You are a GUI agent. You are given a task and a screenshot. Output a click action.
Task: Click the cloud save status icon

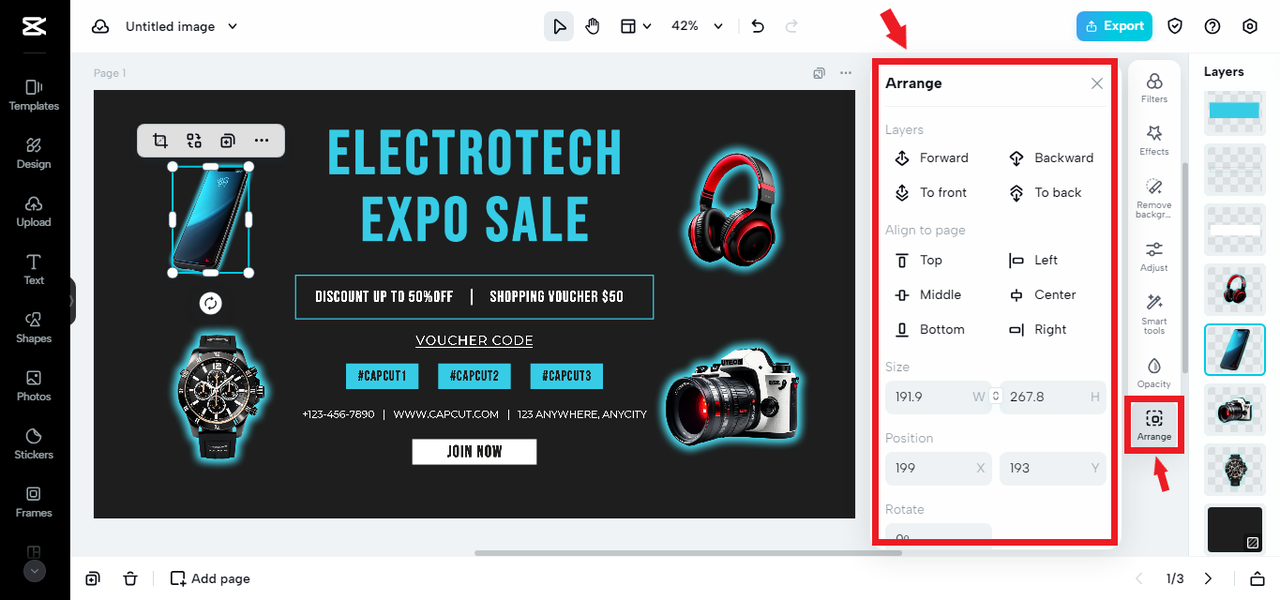(100, 26)
